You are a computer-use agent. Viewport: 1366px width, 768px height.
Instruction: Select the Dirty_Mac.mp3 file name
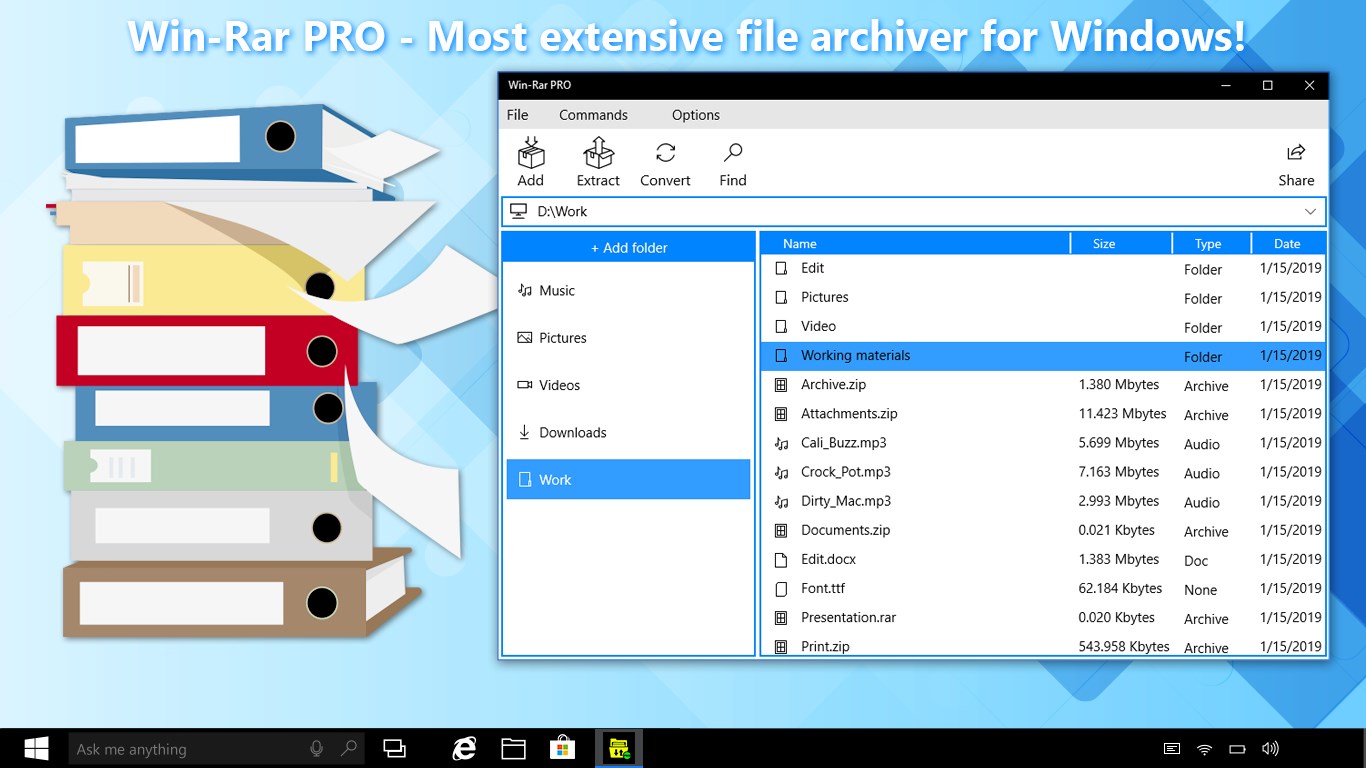[846, 500]
